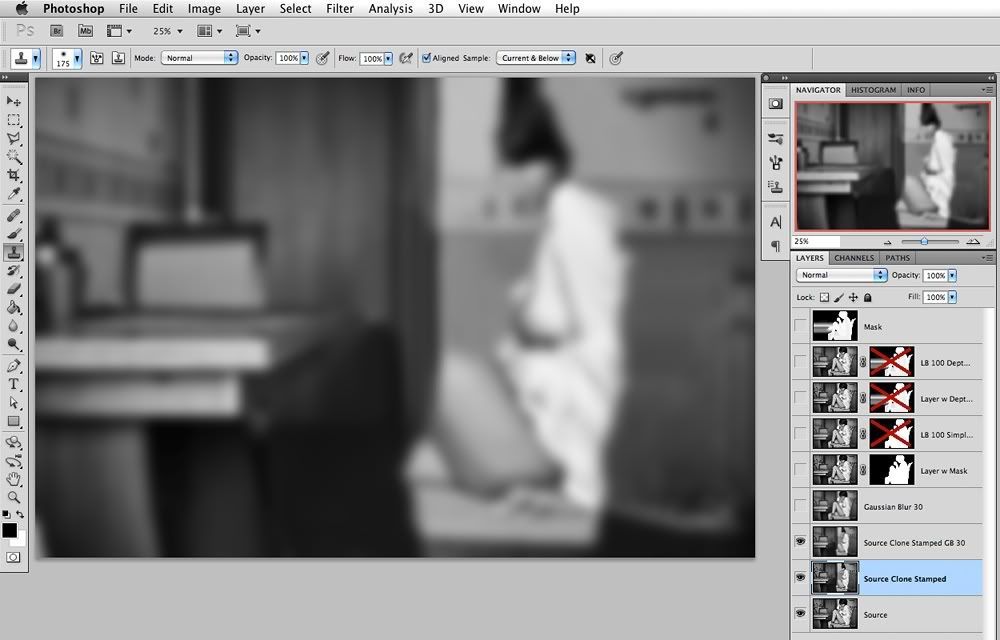Viewport: 1000px width, 640px height.
Task: Click the Pen tool
Action: point(14,365)
